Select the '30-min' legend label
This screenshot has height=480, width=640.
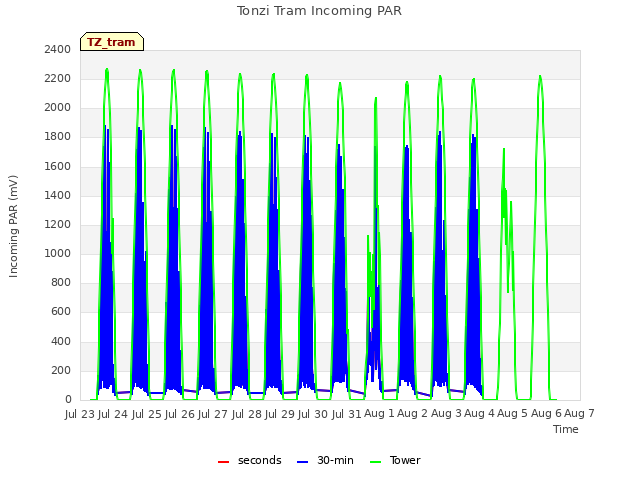pos(335,460)
